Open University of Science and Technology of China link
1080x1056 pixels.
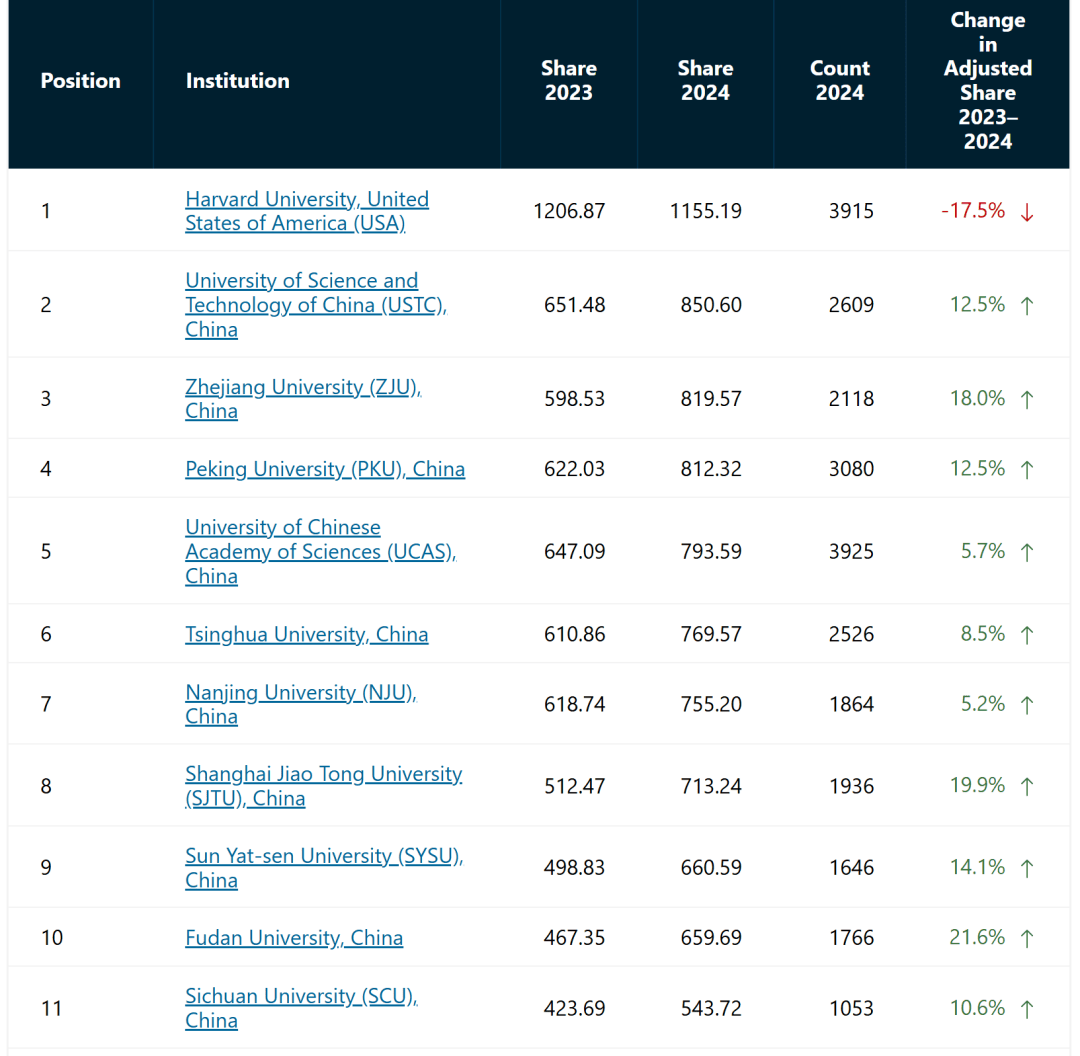click(315, 304)
